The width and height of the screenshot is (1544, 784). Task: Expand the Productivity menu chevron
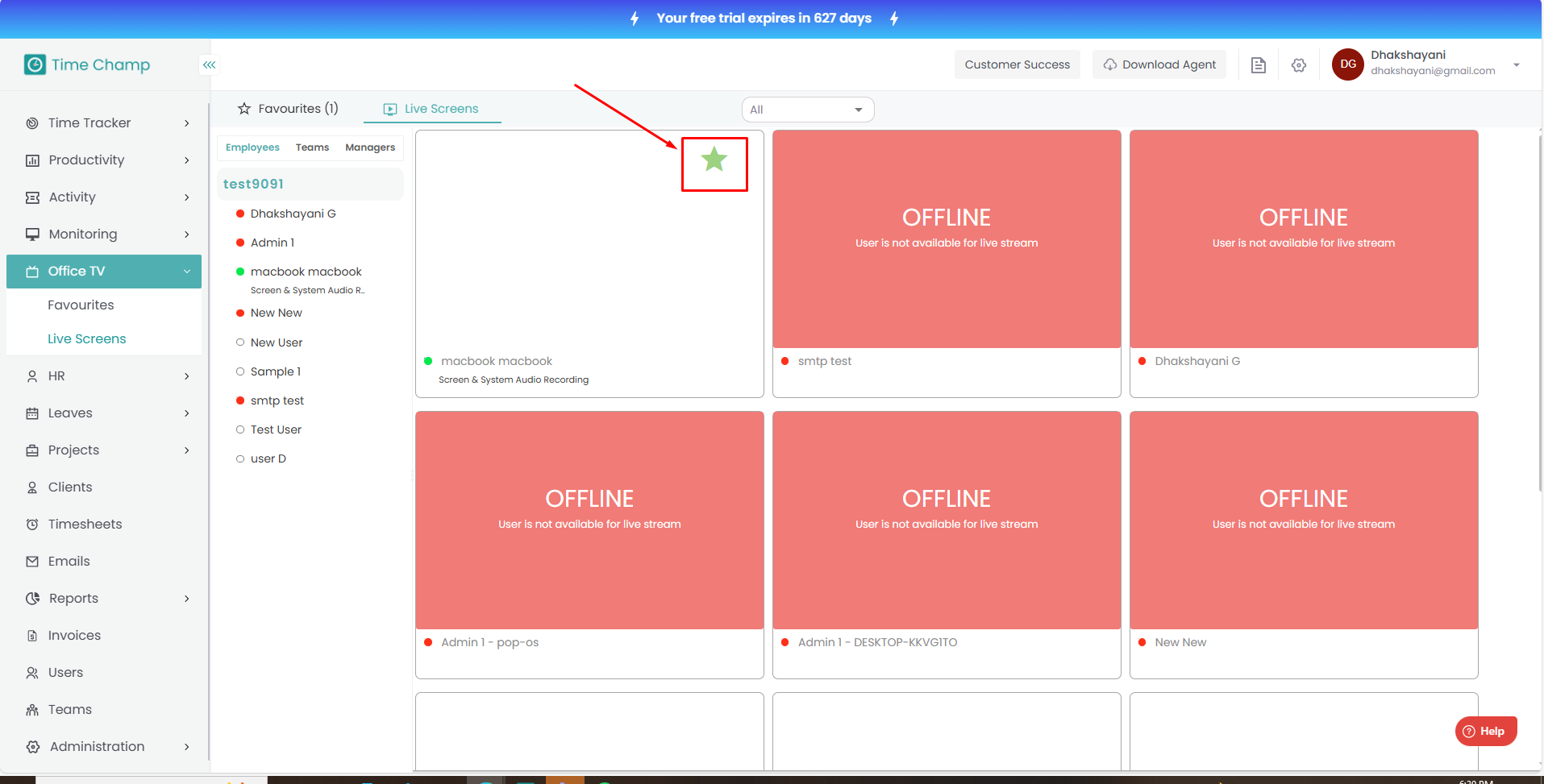pyautogui.click(x=187, y=160)
